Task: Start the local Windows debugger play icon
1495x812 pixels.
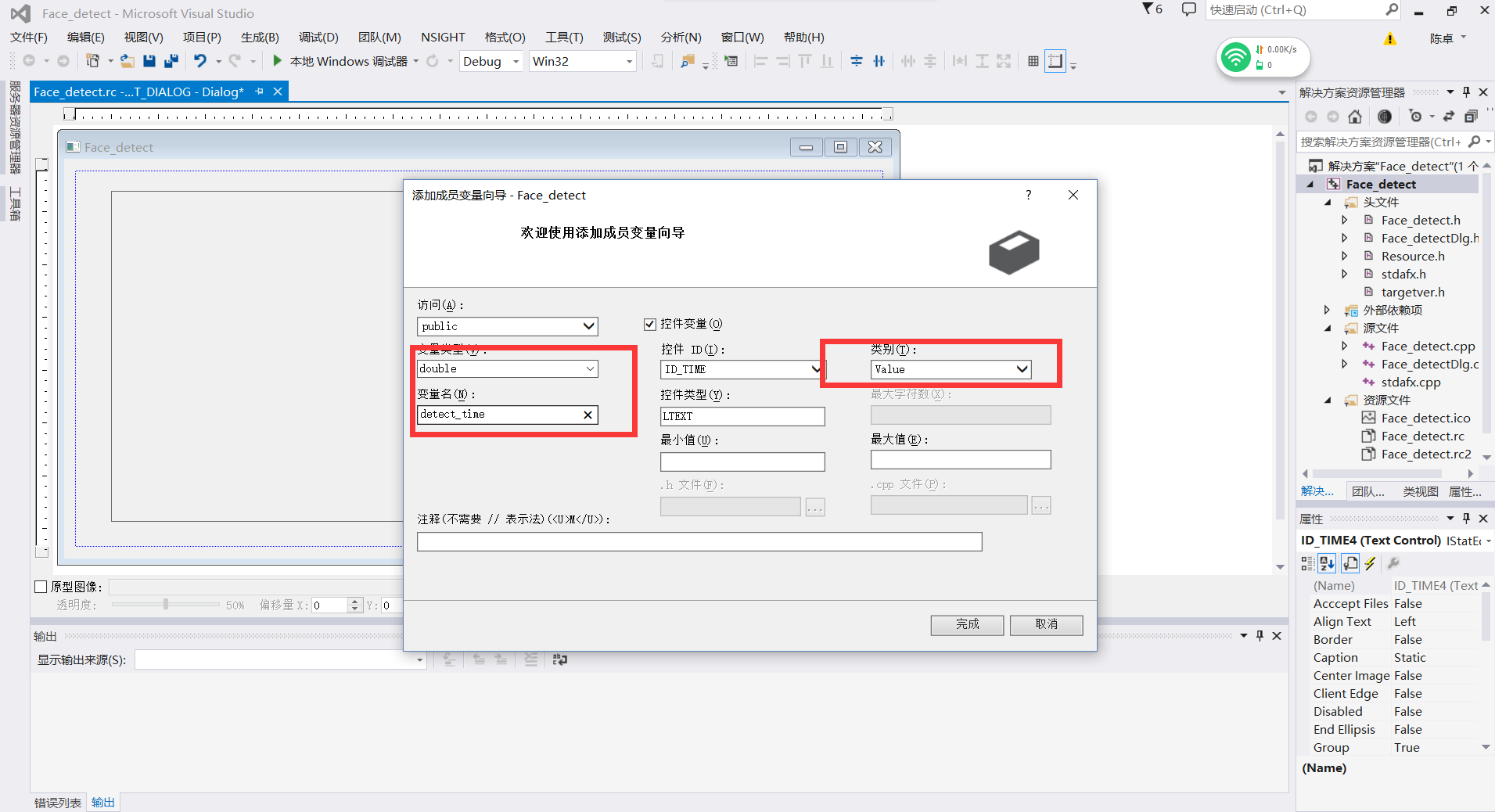Action: pos(277,61)
